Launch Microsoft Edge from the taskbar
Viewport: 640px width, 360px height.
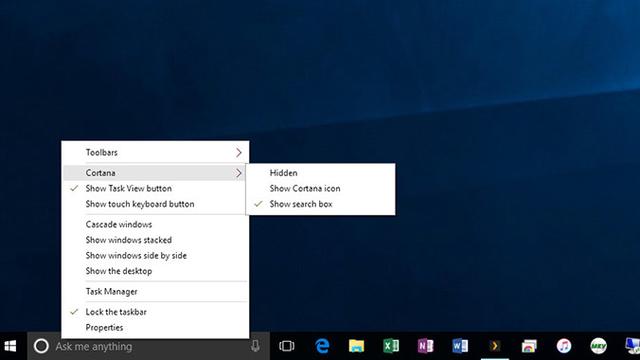pyautogui.click(x=322, y=346)
